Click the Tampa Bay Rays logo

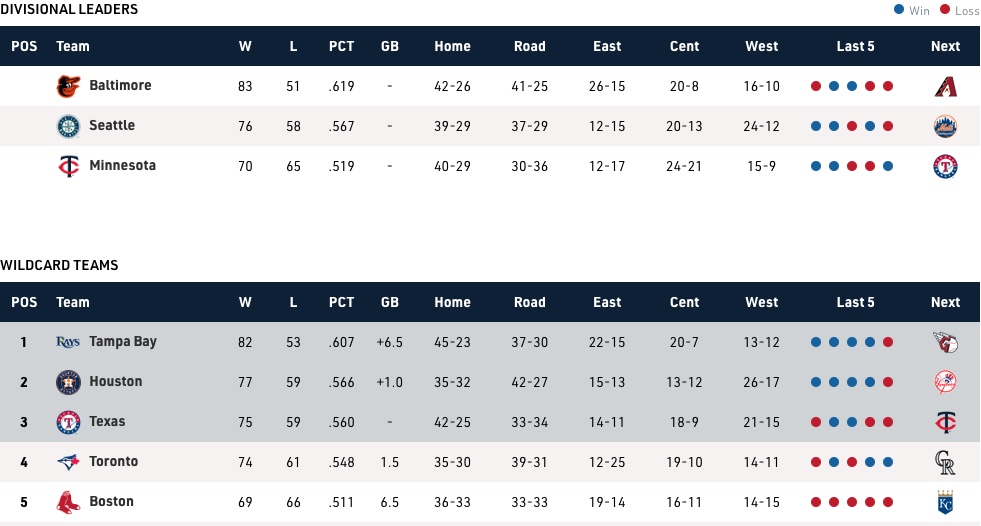coord(67,342)
